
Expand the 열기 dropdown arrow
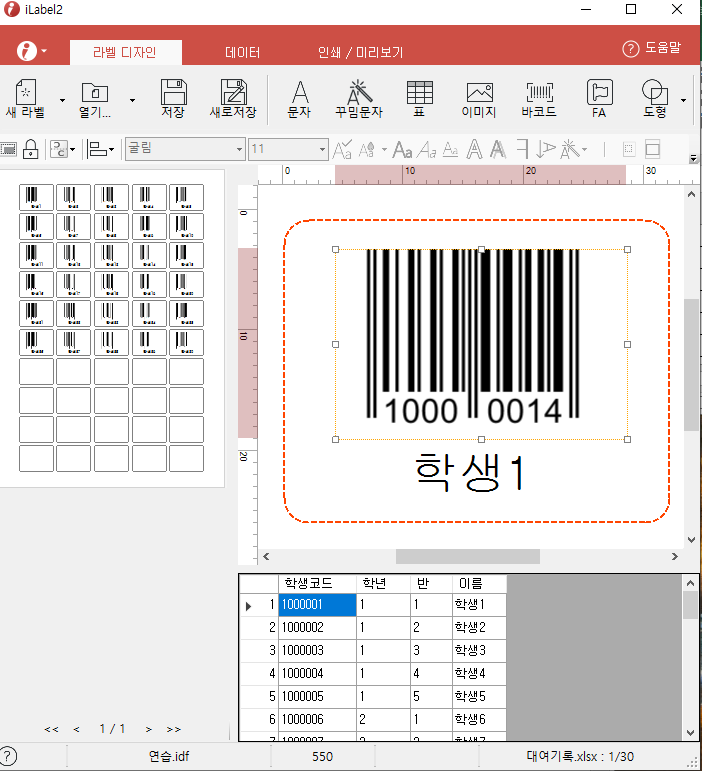(132, 100)
